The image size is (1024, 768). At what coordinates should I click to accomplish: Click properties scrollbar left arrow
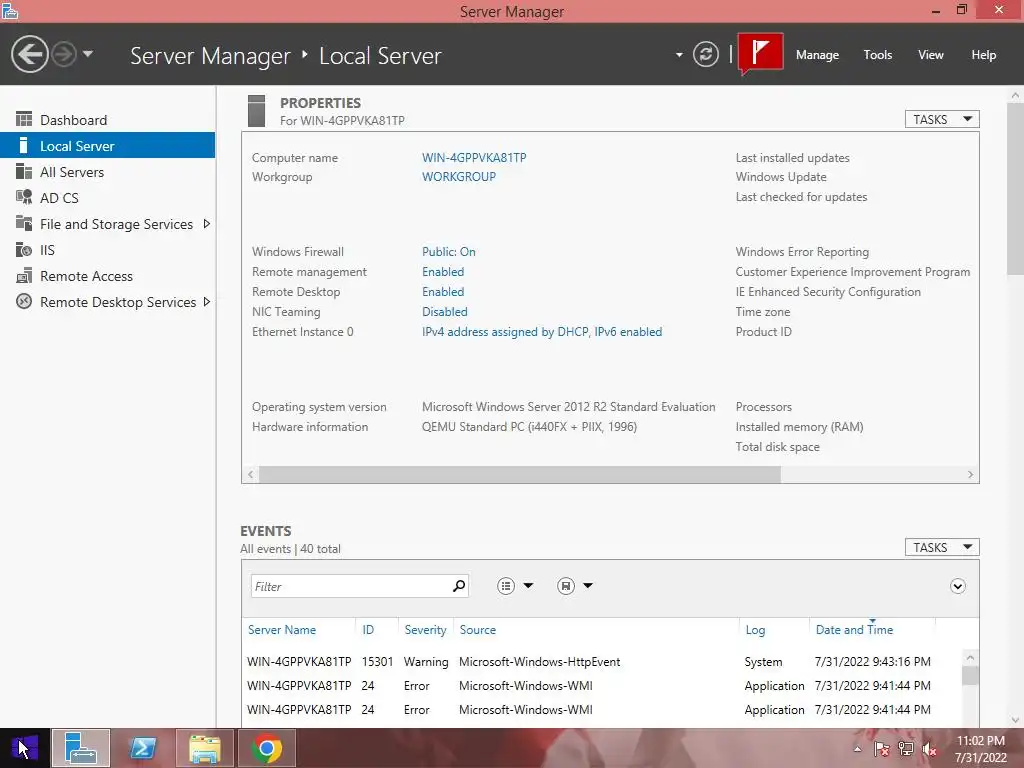(x=250, y=475)
